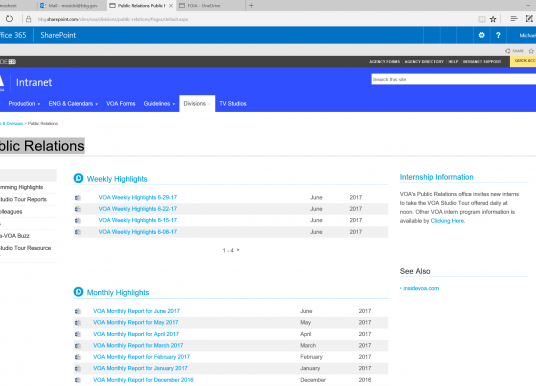
Task: Click Agency Forms in top bar
Action: click(x=385, y=62)
